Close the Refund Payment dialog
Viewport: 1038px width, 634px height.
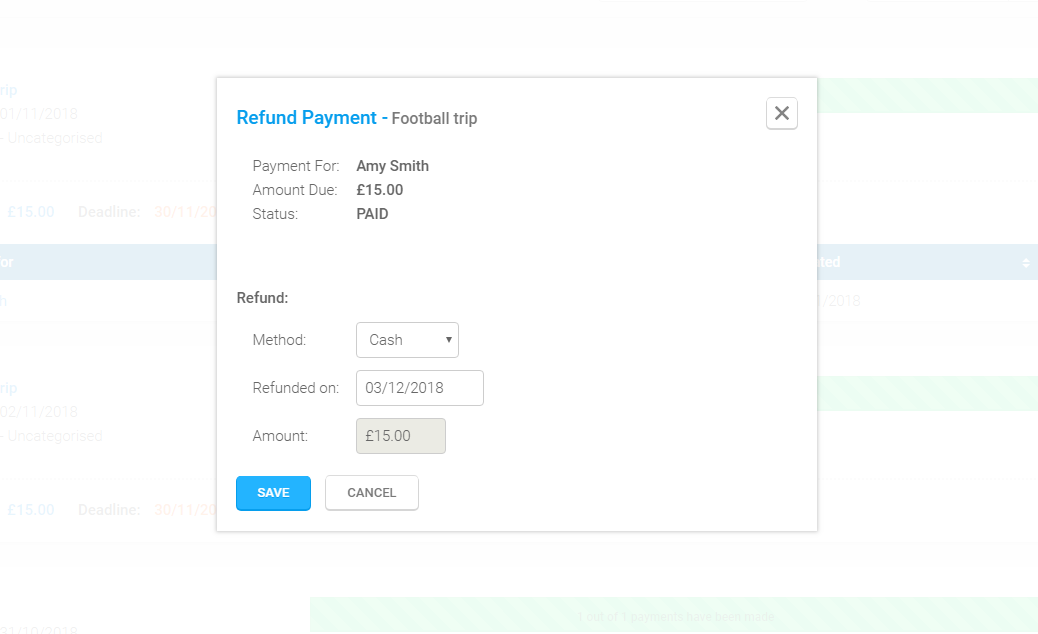click(x=782, y=114)
